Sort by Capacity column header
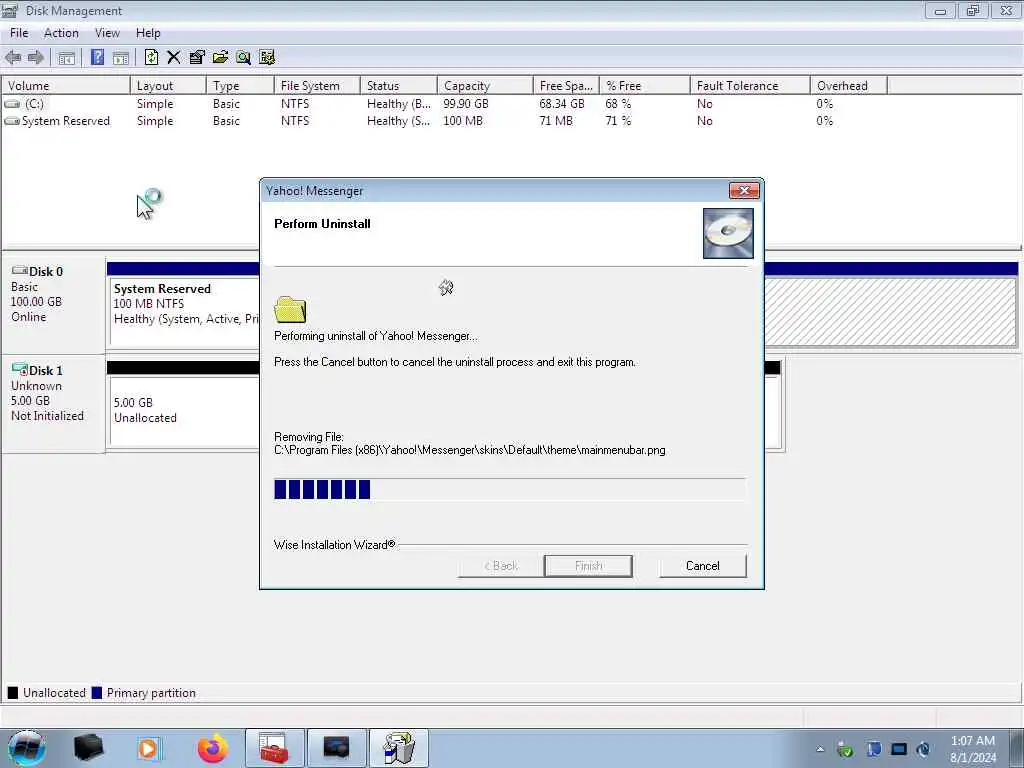 pos(485,86)
